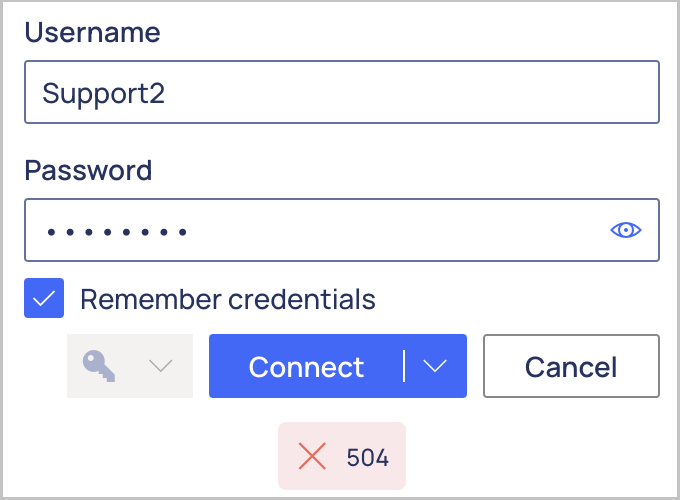Toggle the 'Remember credentials' label text

pyautogui.click(x=228, y=299)
